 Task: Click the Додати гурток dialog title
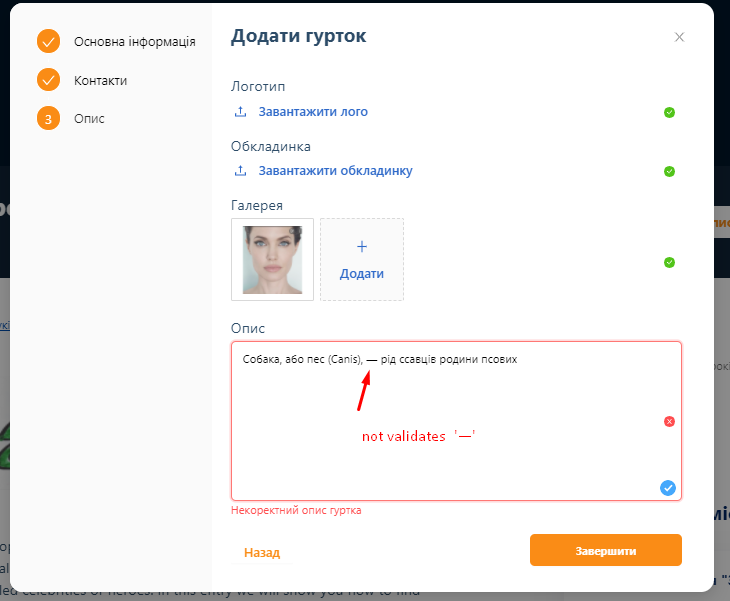pyautogui.click(x=298, y=36)
